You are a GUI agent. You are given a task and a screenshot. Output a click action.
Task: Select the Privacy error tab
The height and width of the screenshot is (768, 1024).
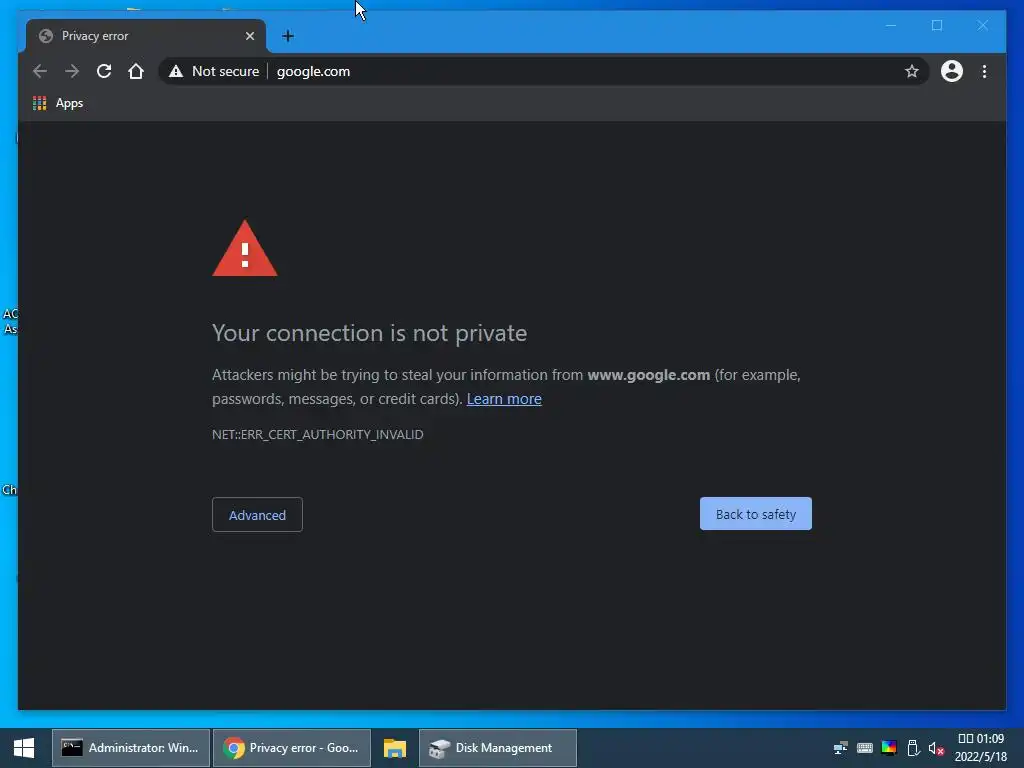(146, 36)
